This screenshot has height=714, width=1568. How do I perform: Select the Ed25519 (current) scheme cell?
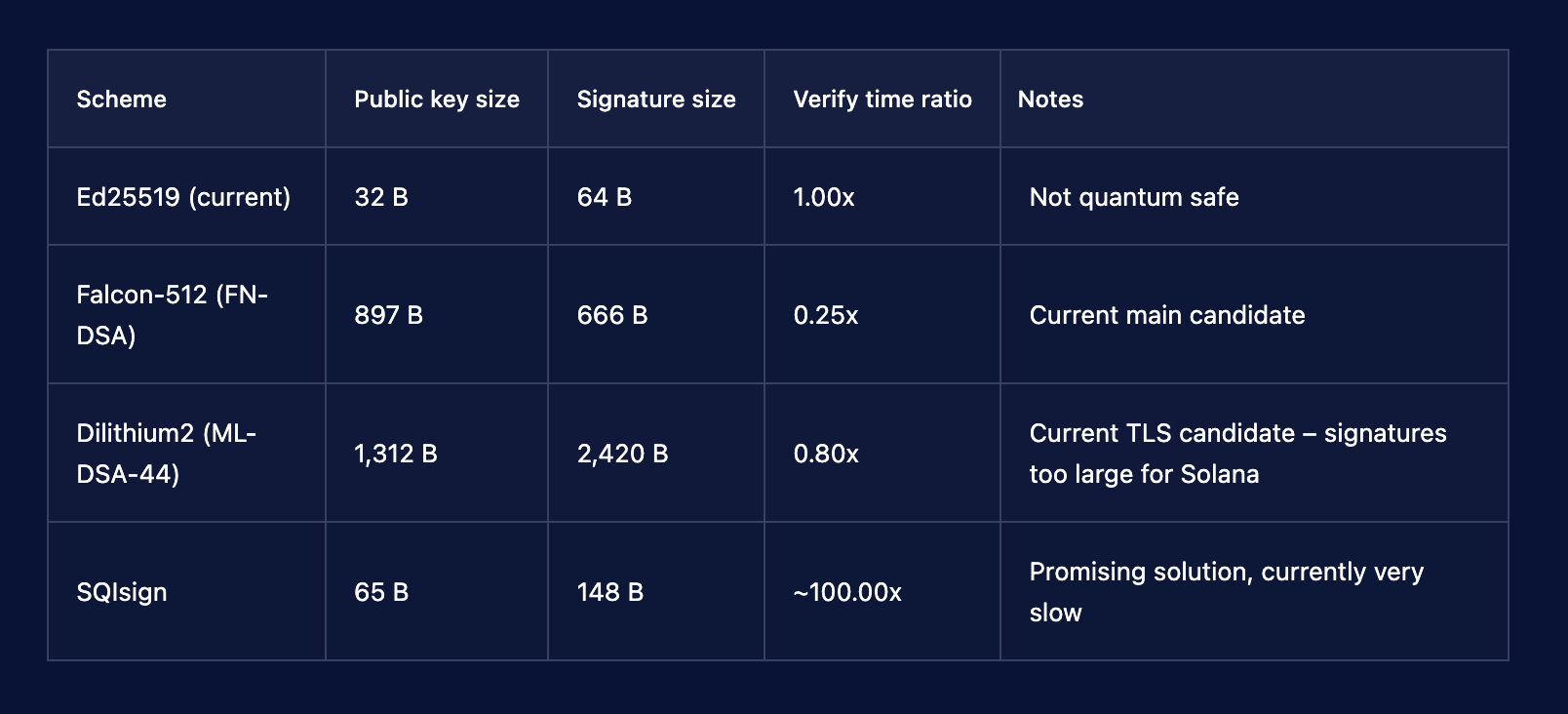[183, 197]
